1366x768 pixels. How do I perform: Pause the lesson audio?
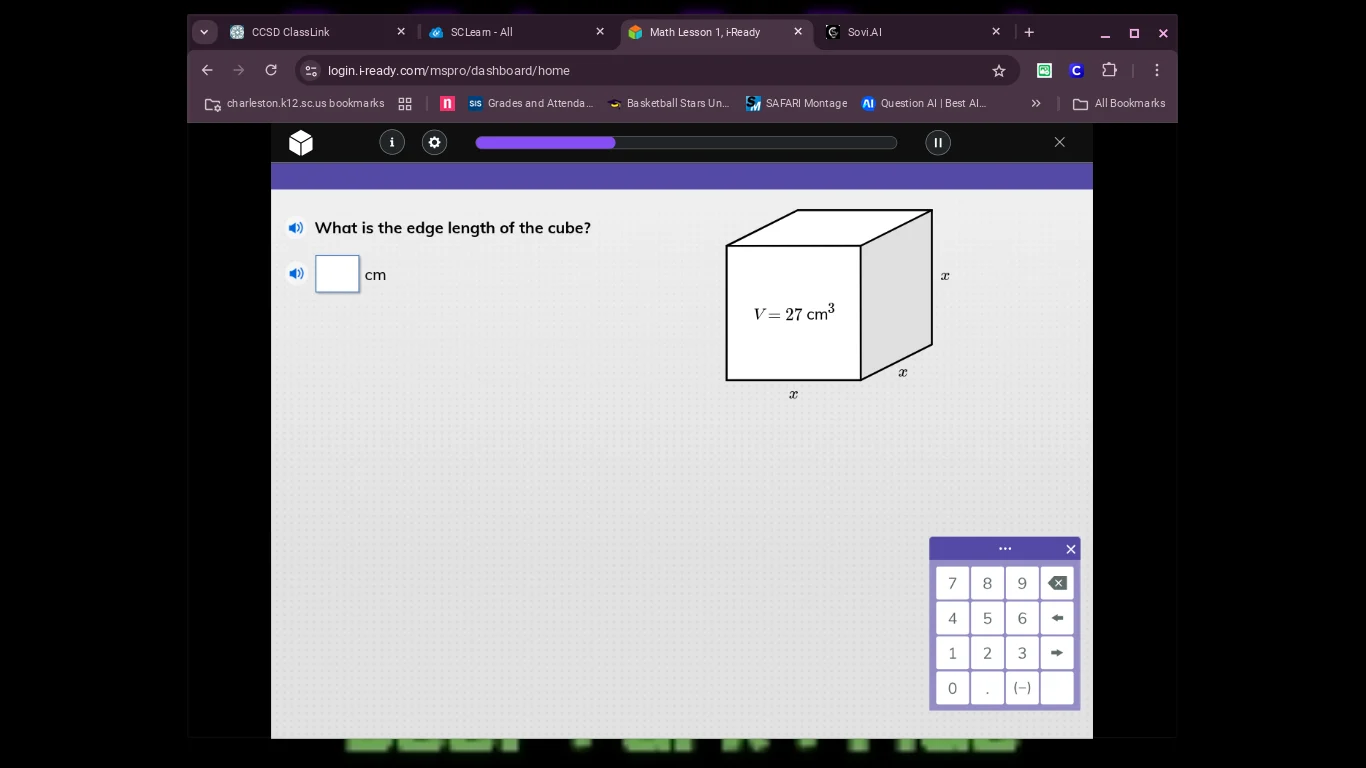point(937,142)
